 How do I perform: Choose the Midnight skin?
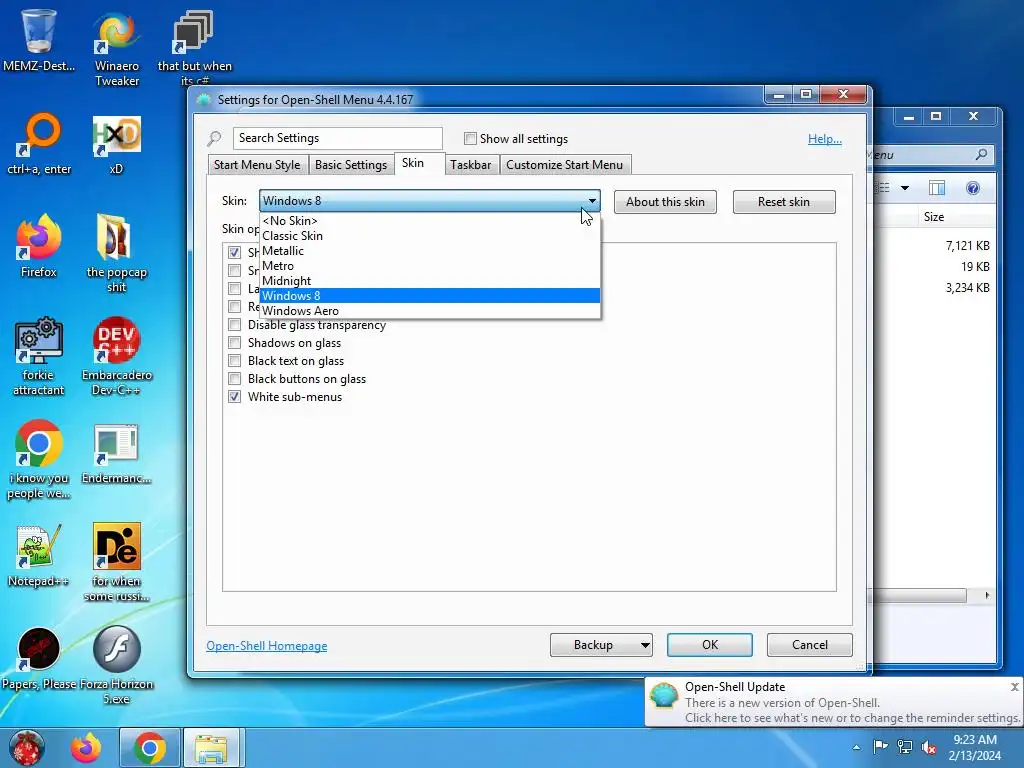point(430,281)
